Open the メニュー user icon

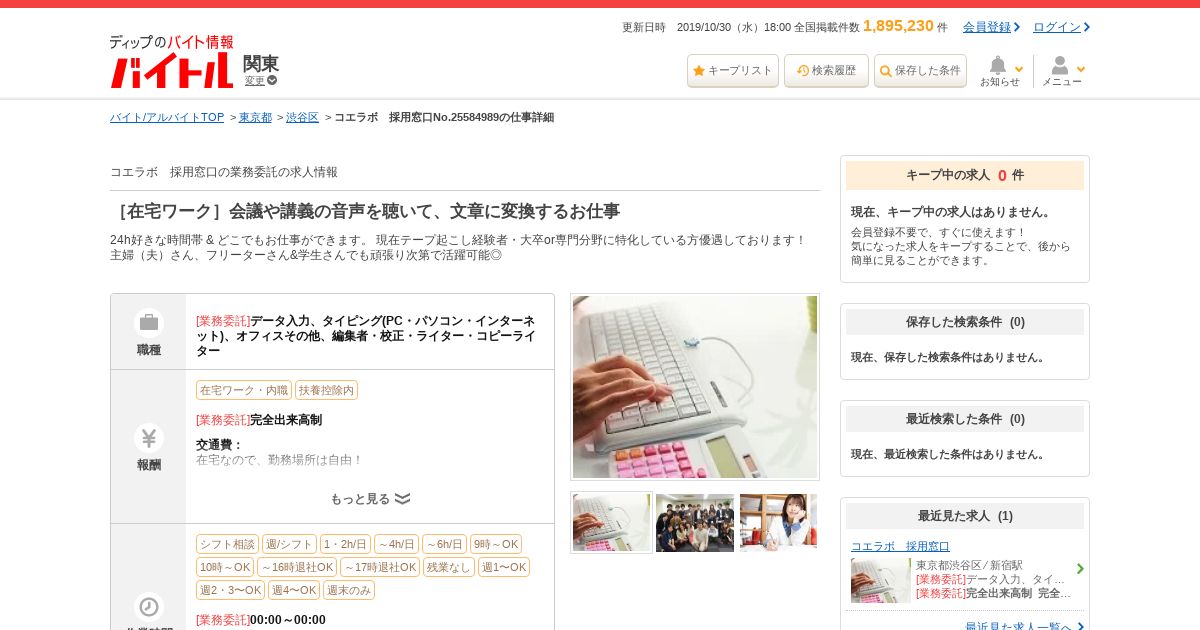point(1059,66)
